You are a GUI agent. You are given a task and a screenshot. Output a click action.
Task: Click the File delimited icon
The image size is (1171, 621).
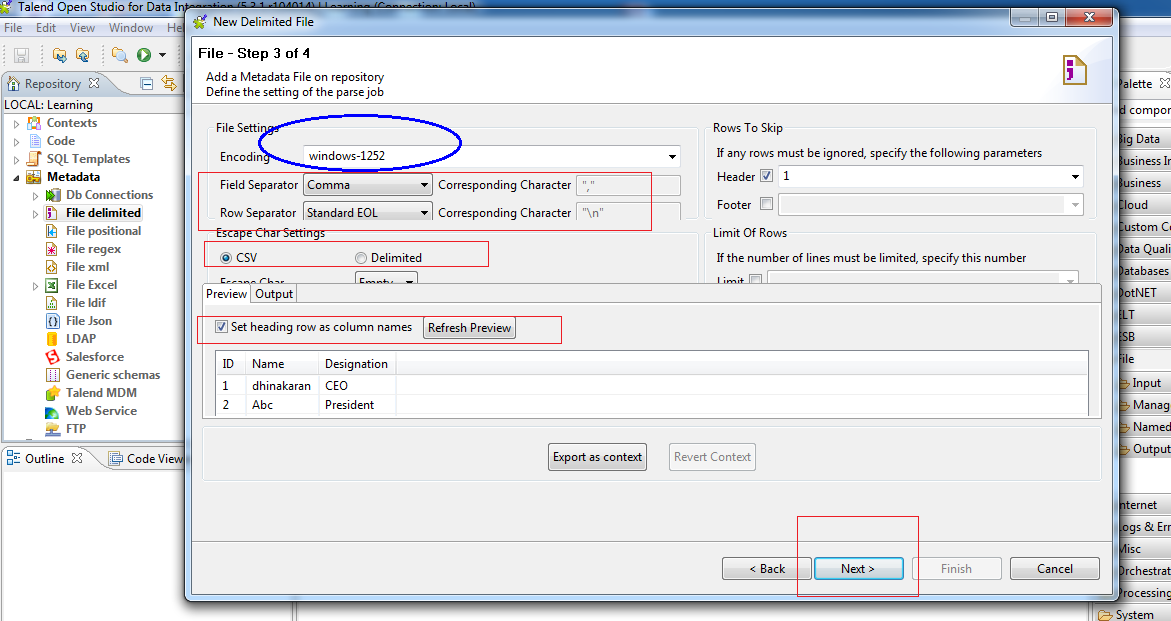52,213
